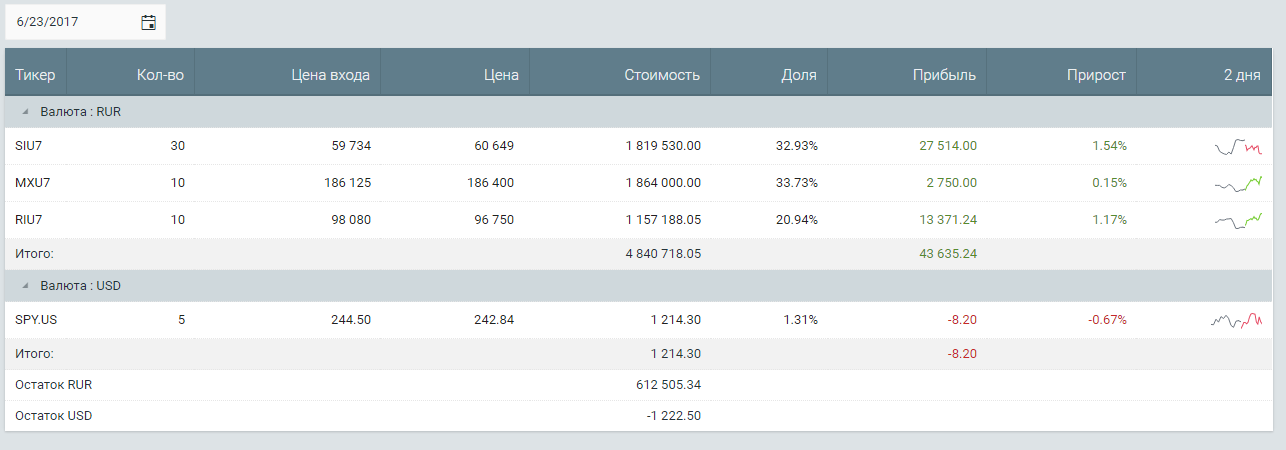This screenshot has height=450, width=1286.
Task: Click the SIU7 two-day sparkline chart
Action: [1238, 147]
